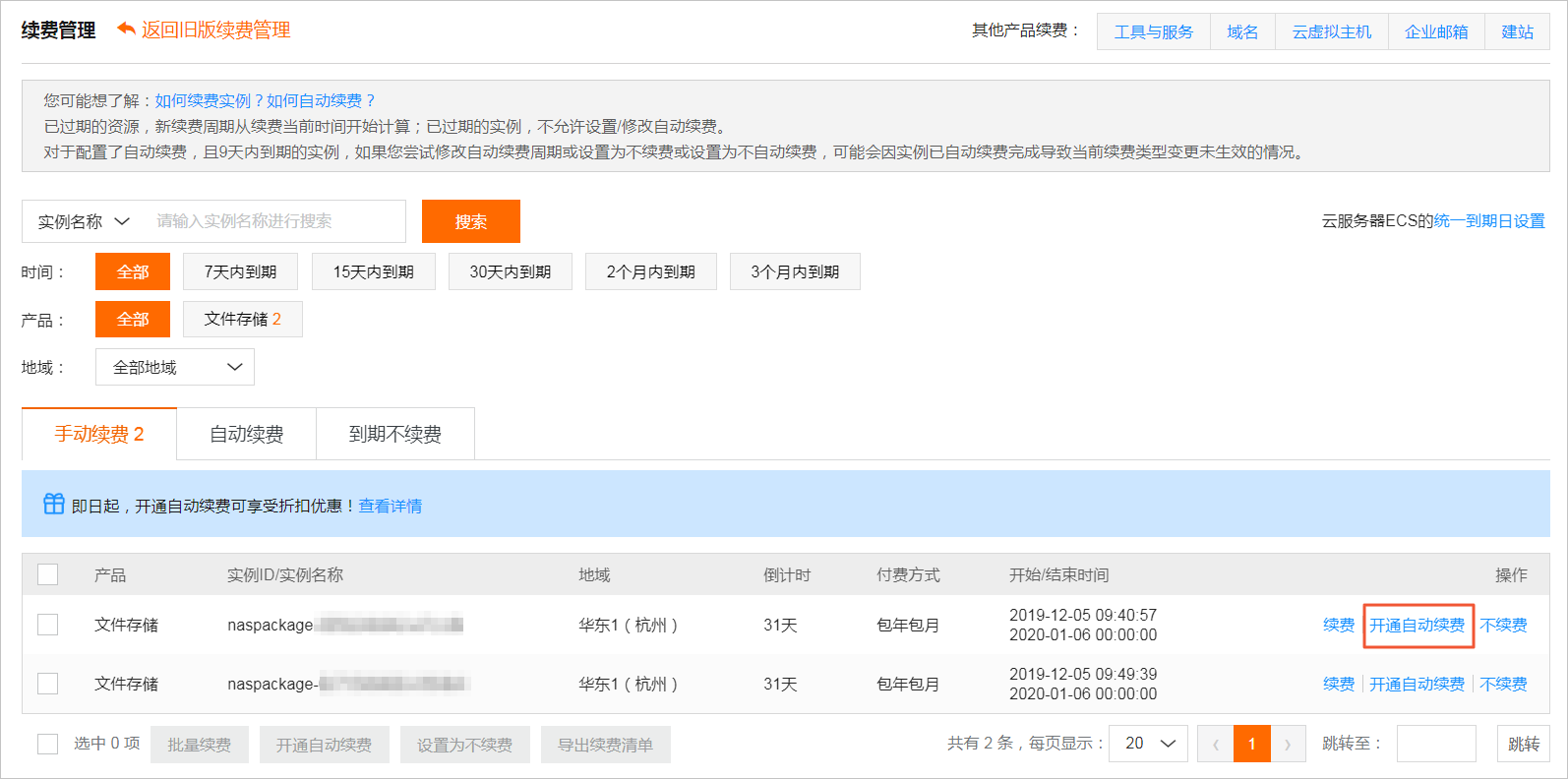
Task: Toggle the bottom 选中 0 项 checkbox
Action: 47,744
